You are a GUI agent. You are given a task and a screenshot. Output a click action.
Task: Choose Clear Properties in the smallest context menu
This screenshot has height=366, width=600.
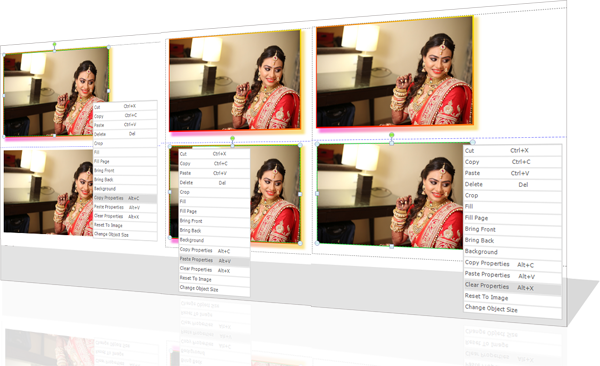point(125,217)
